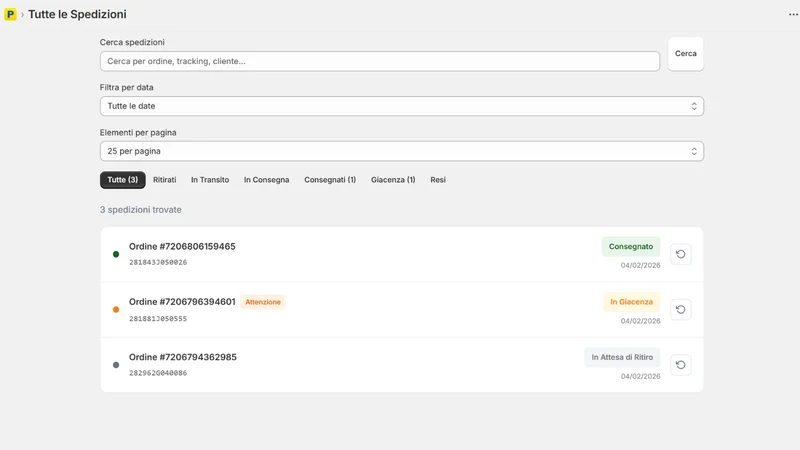This screenshot has height=450, width=800.
Task: Open order #7206796394601 details
Action: tap(182, 302)
